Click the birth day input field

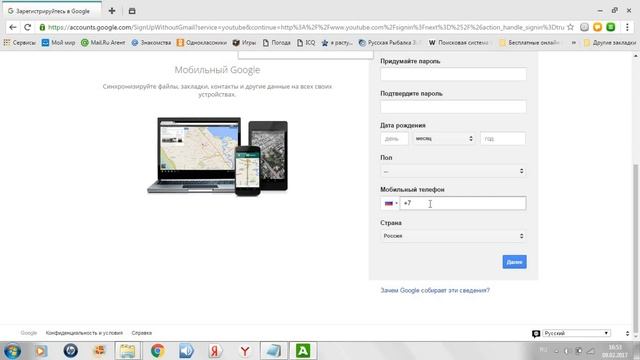tap(394, 139)
